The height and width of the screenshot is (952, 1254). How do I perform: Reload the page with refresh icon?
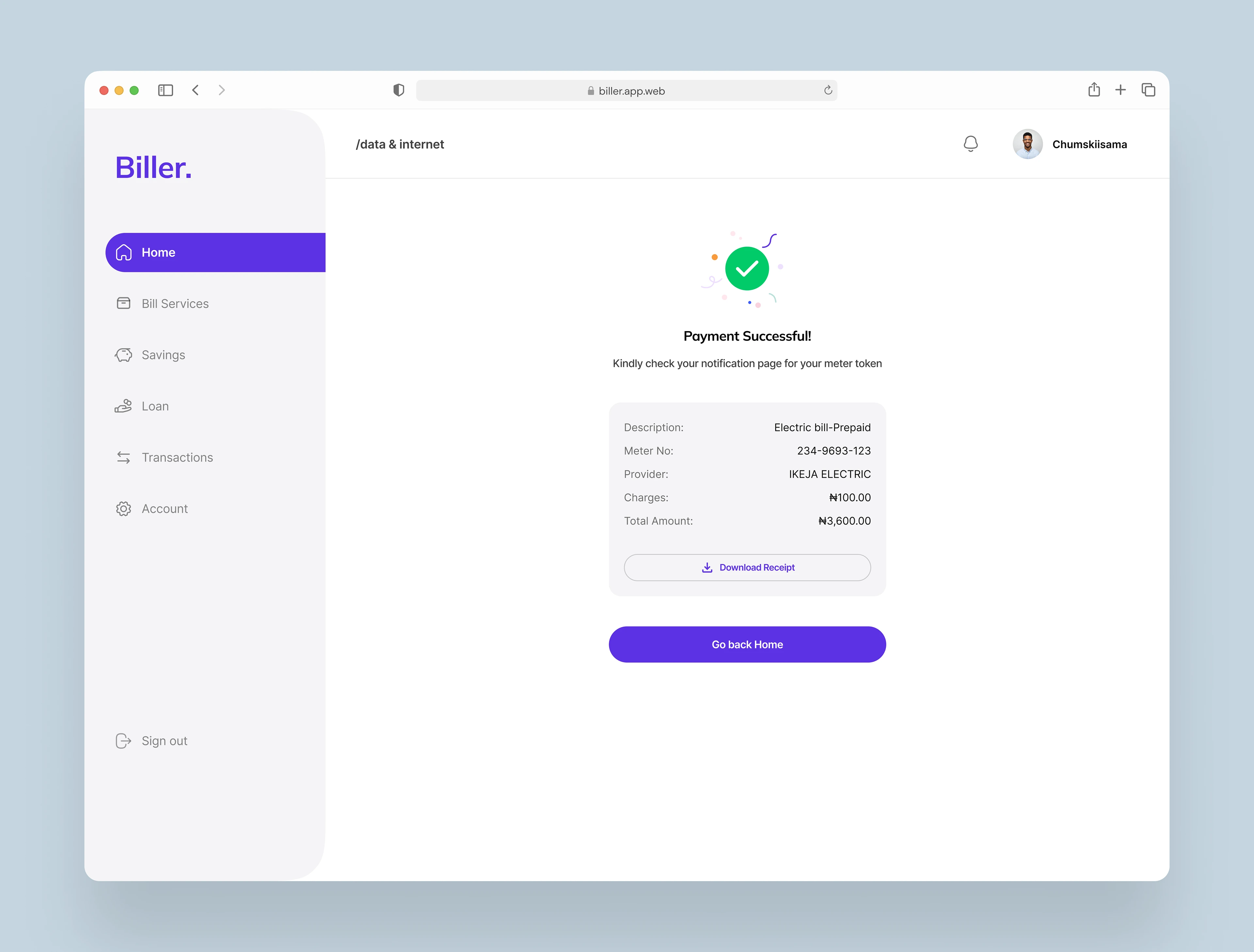coord(828,90)
